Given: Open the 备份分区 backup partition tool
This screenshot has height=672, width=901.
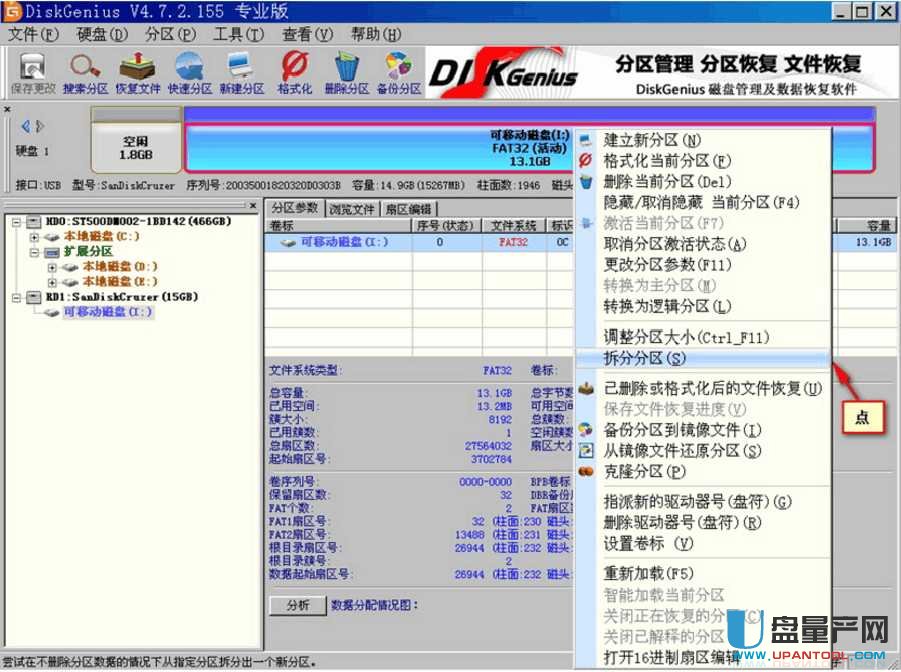Looking at the screenshot, I should pyautogui.click(x=398, y=73).
